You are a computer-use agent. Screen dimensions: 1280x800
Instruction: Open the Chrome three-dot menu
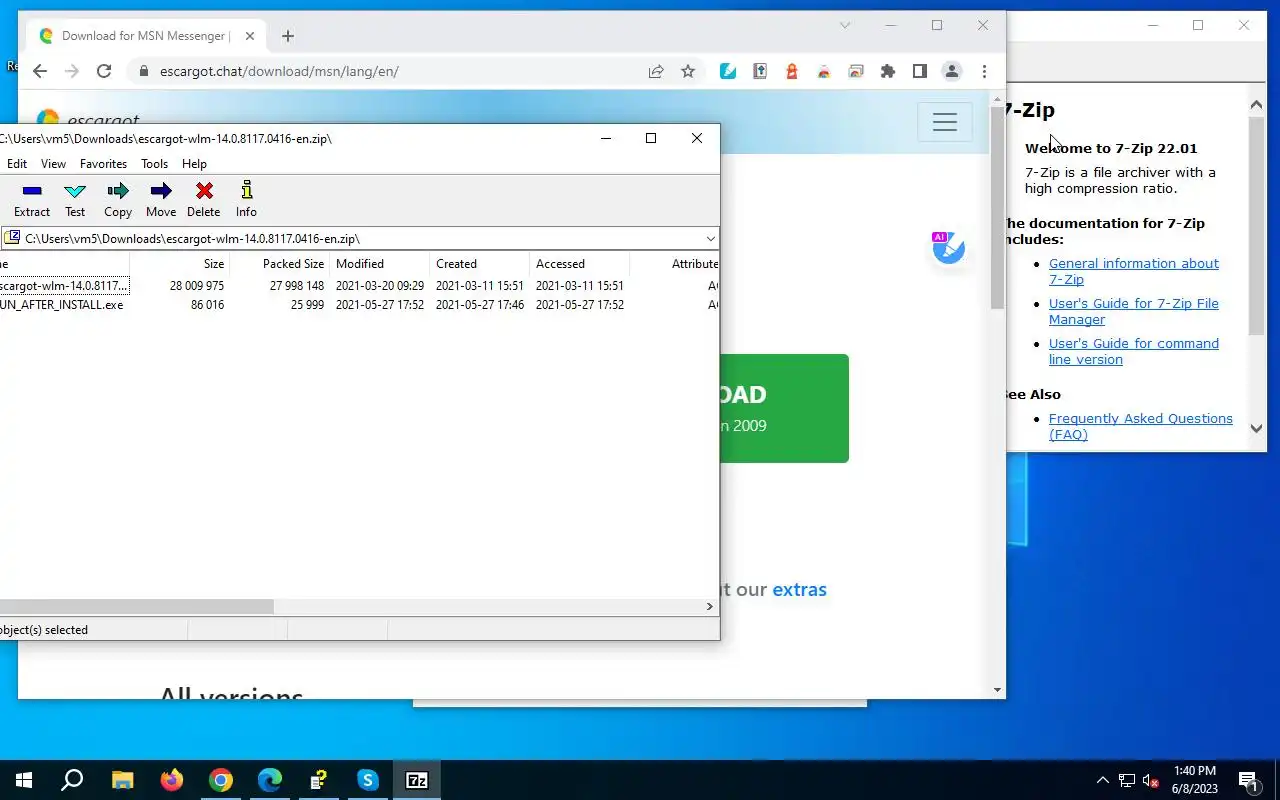pyautogui.click(x=984, y=71)
